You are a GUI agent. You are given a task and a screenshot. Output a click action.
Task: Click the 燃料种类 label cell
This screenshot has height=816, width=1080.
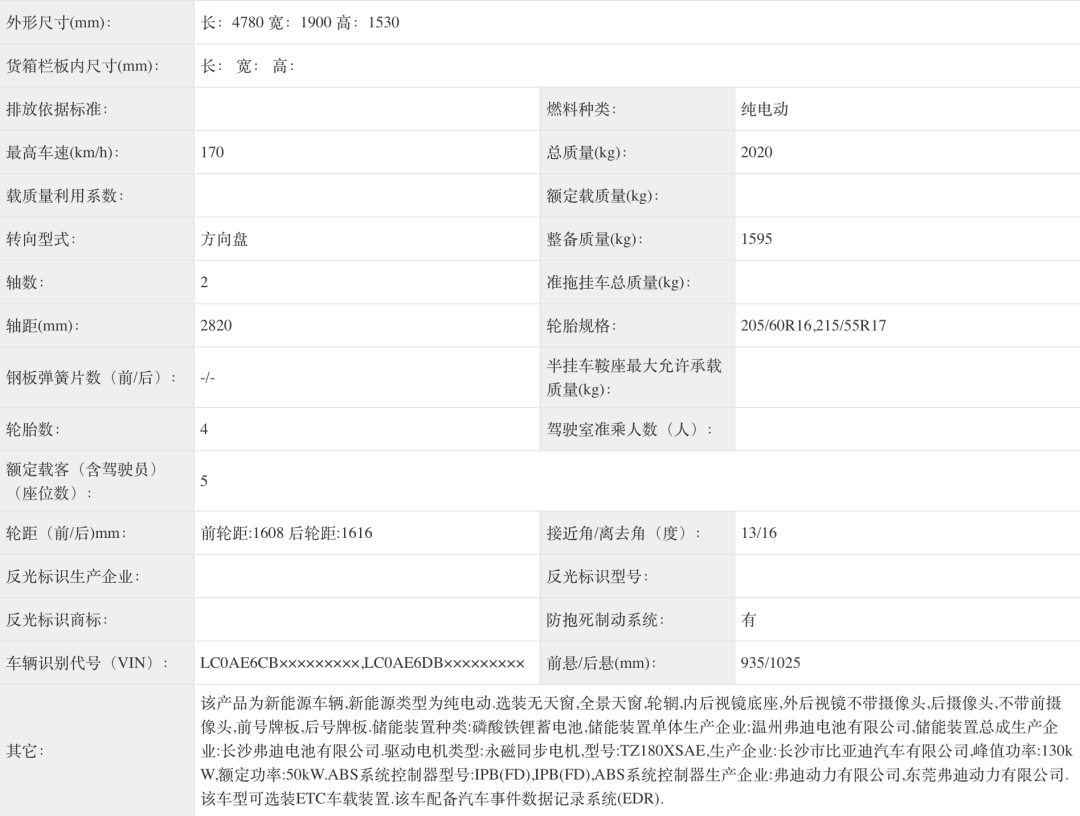pyautogui.click(x=582, y=109)
